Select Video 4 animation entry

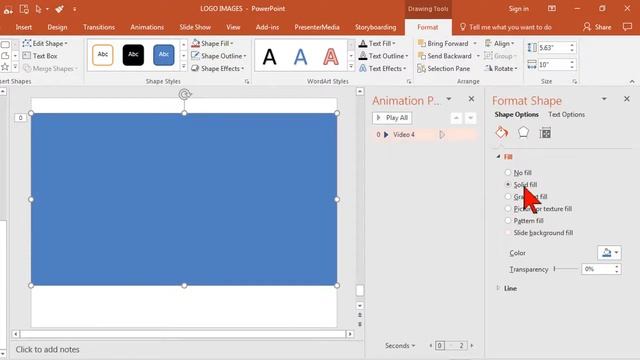tap(424, 135)
